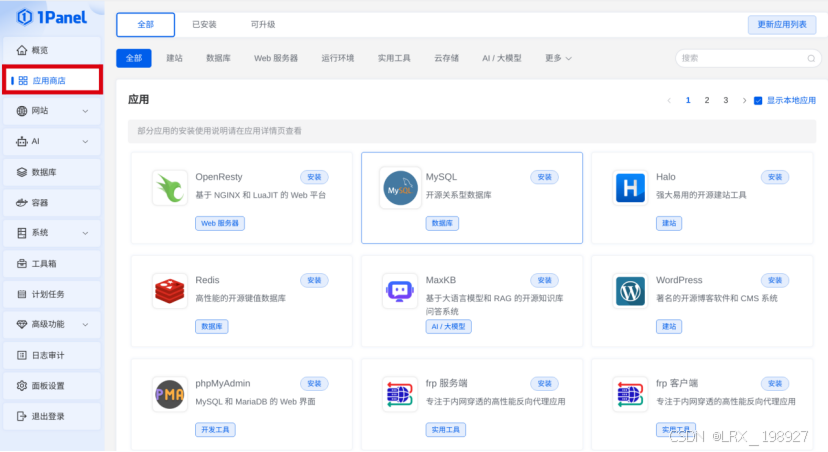Click the phpMyAdmin app logo

click(170, 394)
